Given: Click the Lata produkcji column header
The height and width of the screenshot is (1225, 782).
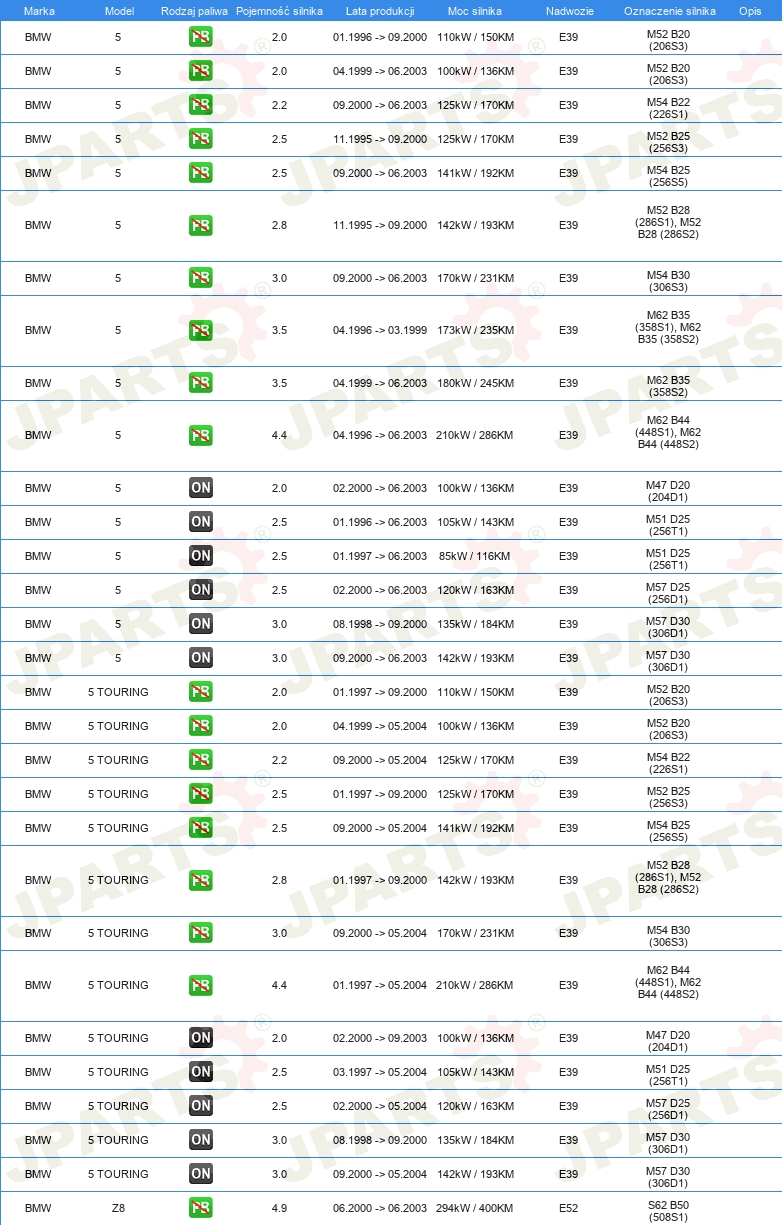Looking at the screenshot, I should [380, 10].
